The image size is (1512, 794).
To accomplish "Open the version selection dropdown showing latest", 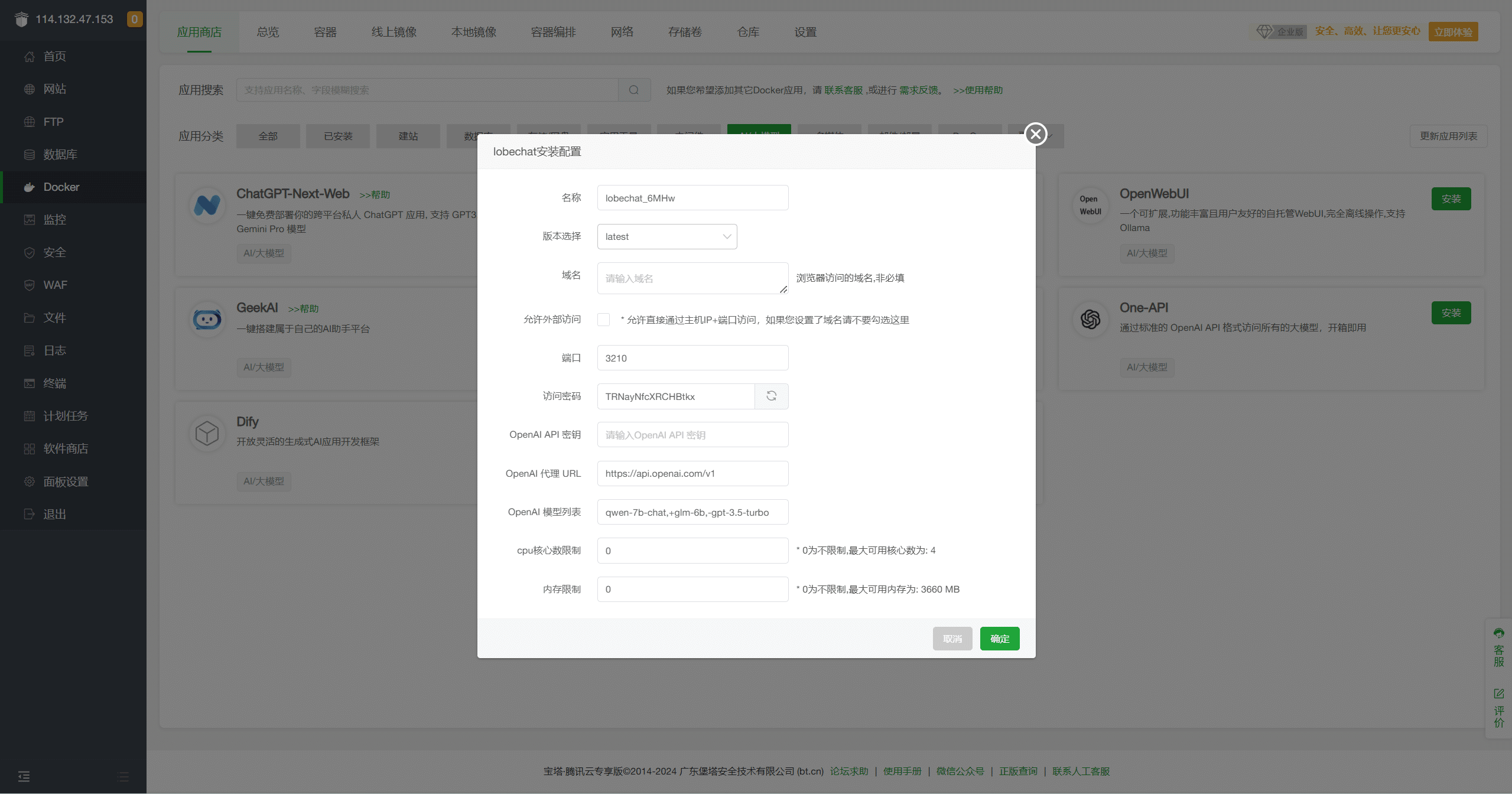I will (666, 236).
